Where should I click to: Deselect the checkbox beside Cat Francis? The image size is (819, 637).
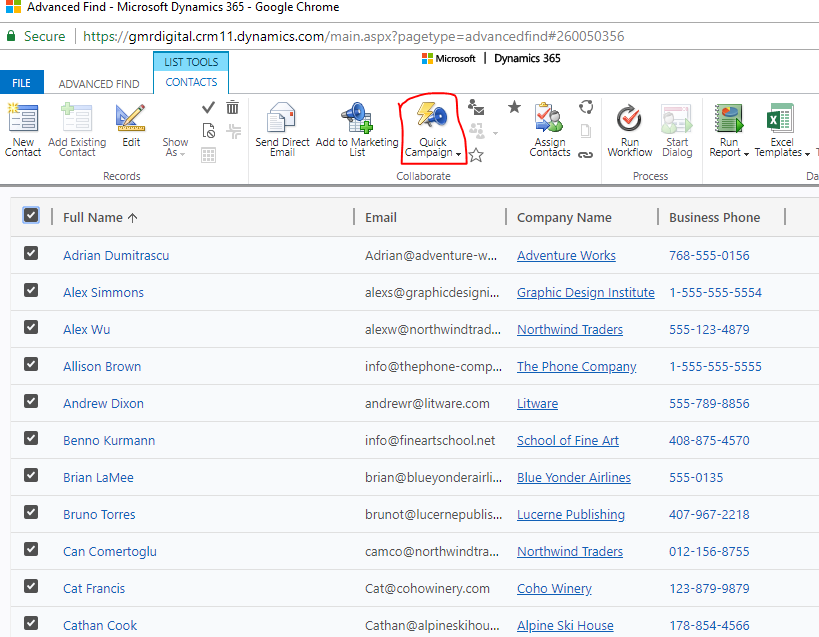30,588
